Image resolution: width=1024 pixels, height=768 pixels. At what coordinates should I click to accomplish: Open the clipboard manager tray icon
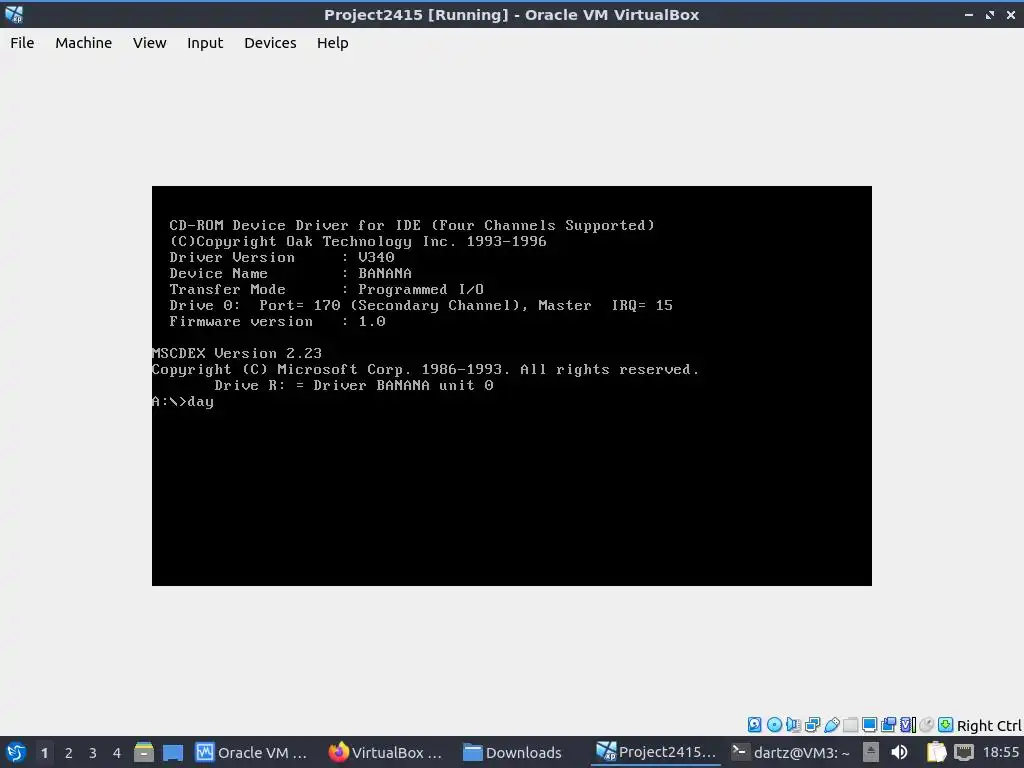(x=936, y=752)
